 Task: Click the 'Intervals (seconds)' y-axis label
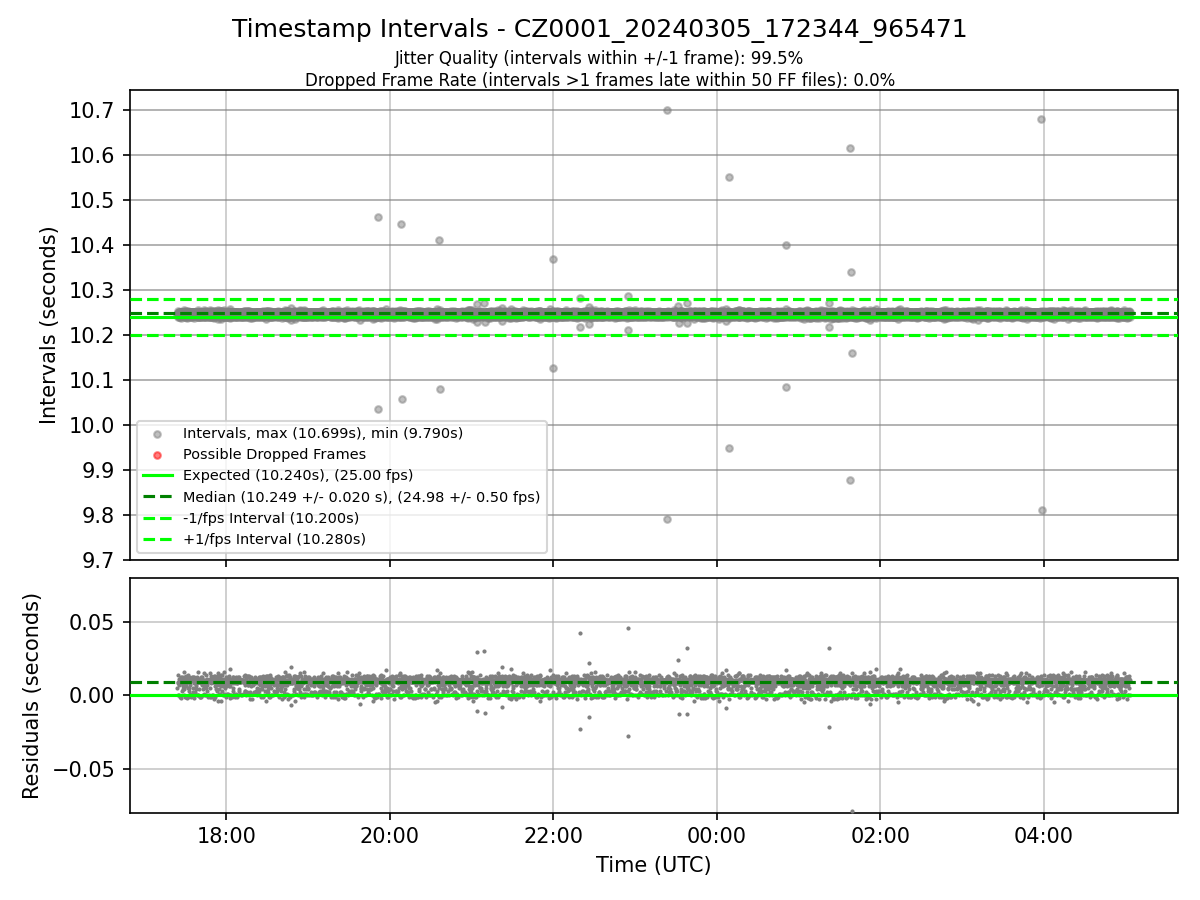[49, 325]
